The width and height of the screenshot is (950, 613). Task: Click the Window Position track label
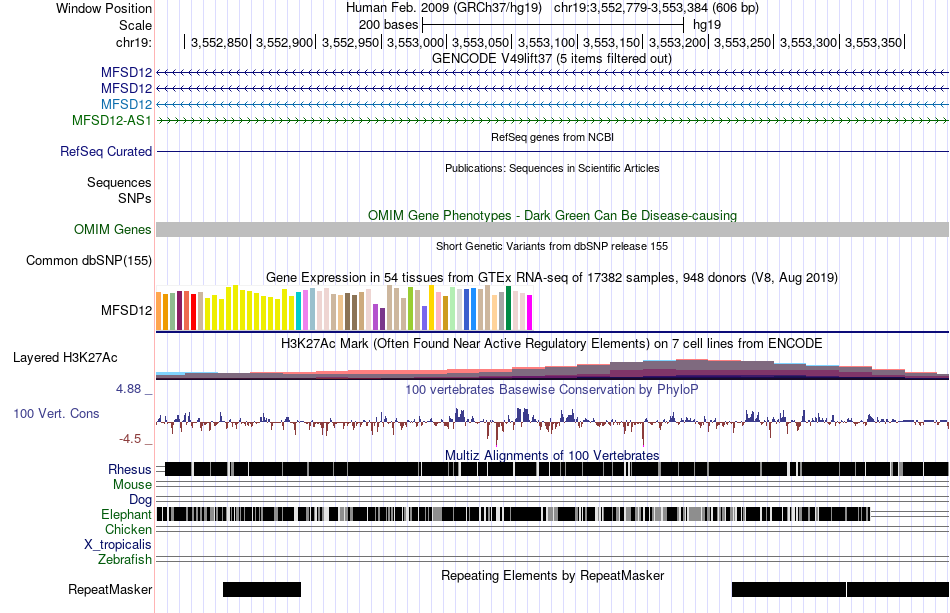104,8
